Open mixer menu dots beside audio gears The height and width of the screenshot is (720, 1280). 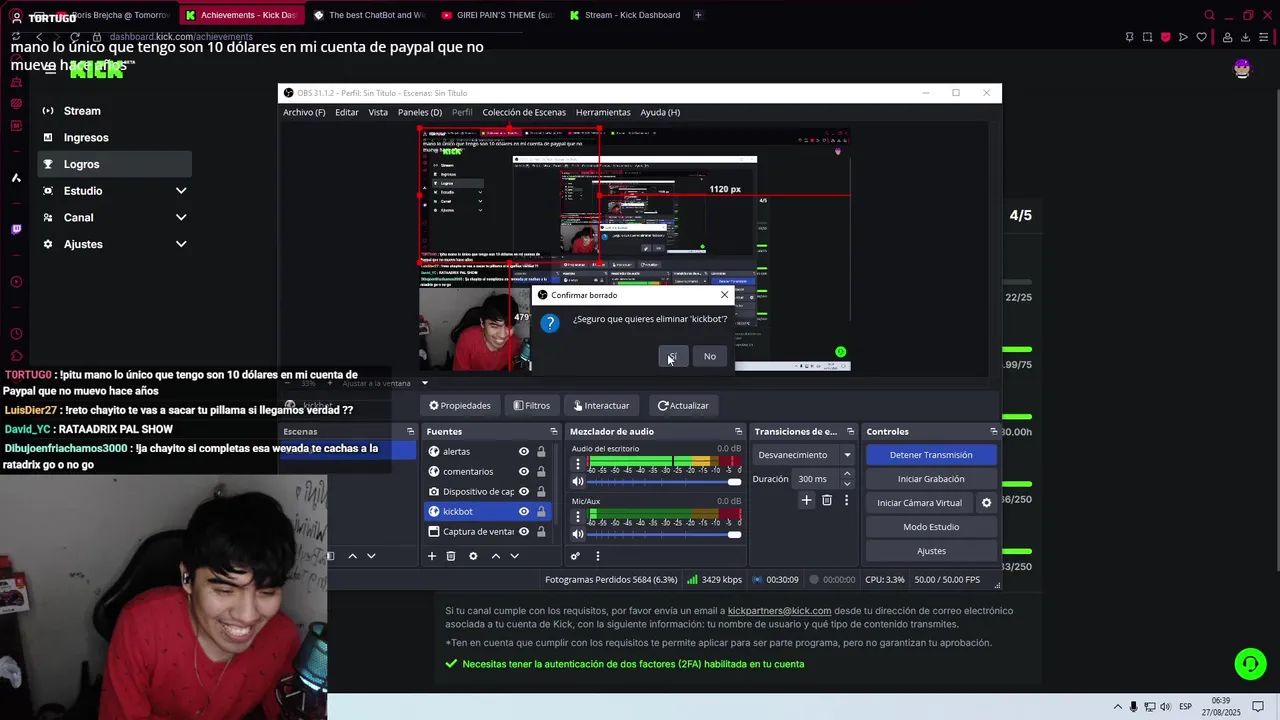click(597, 556)
